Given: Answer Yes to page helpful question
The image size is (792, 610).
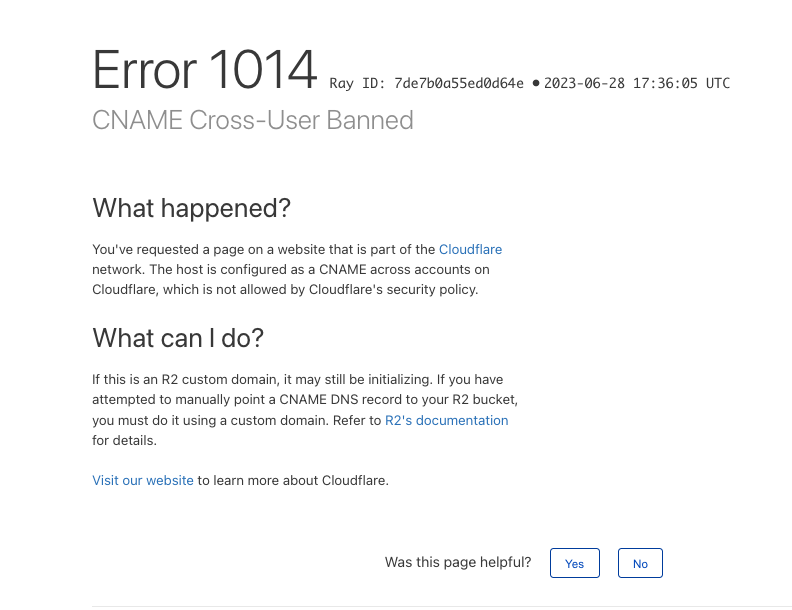Looking at the screenshot, I should 575,563.
